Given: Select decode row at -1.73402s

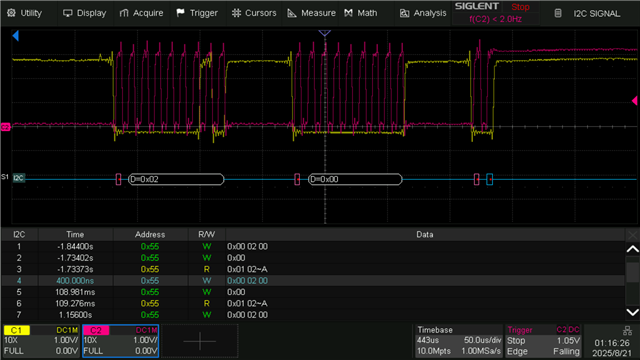Looking at the screenshot, I should click(x=313, y=258).
